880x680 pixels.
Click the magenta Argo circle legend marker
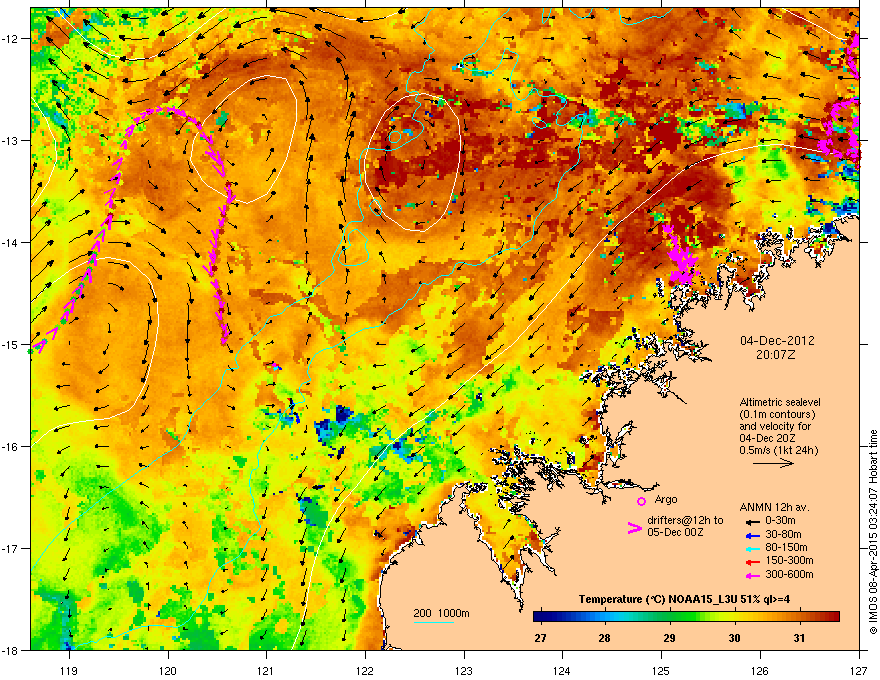641,501
